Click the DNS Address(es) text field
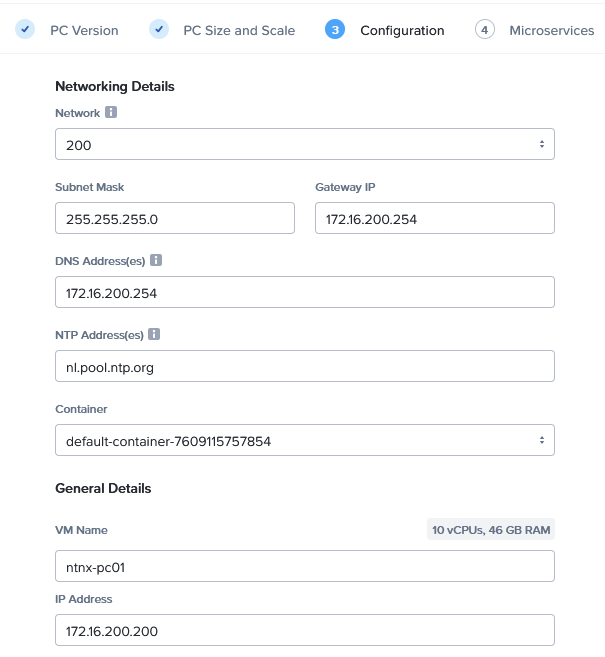 (x=304, y=292)
